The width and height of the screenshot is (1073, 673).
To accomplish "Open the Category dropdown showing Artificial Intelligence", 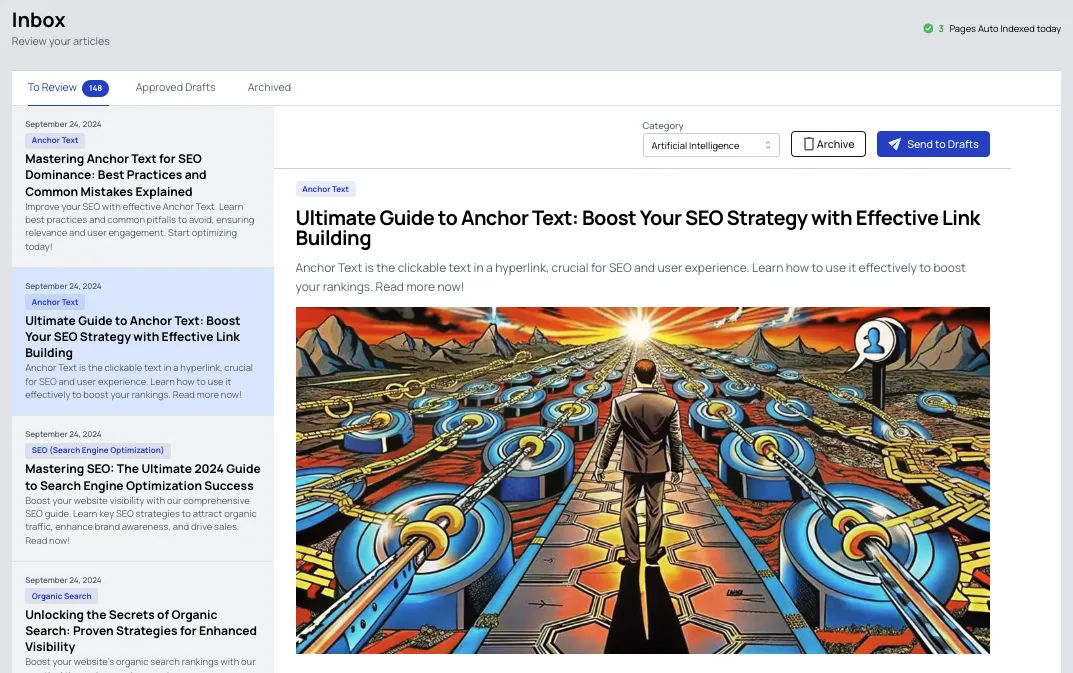I will coord(711,145).
